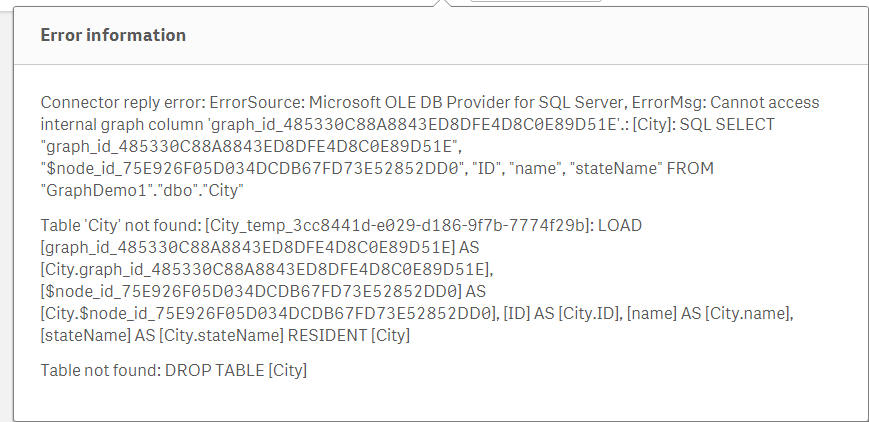
Task: Click the "Error information" heading
Action: [x=113, y=35]
